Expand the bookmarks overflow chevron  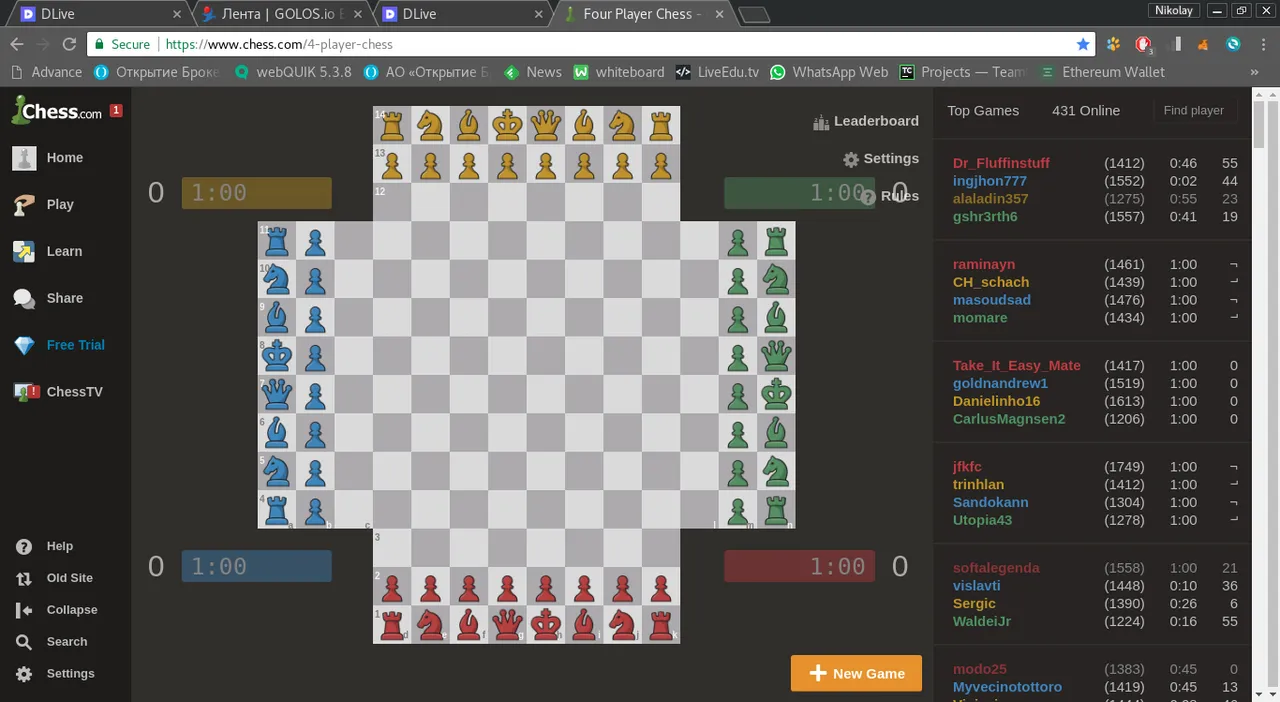(x=1254, y=72)
